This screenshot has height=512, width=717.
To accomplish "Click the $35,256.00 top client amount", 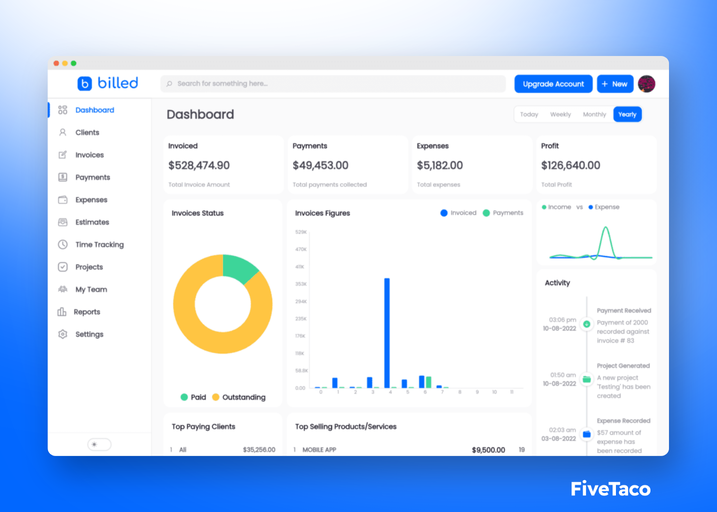I will pyautogui.click(x=259, y=450).
